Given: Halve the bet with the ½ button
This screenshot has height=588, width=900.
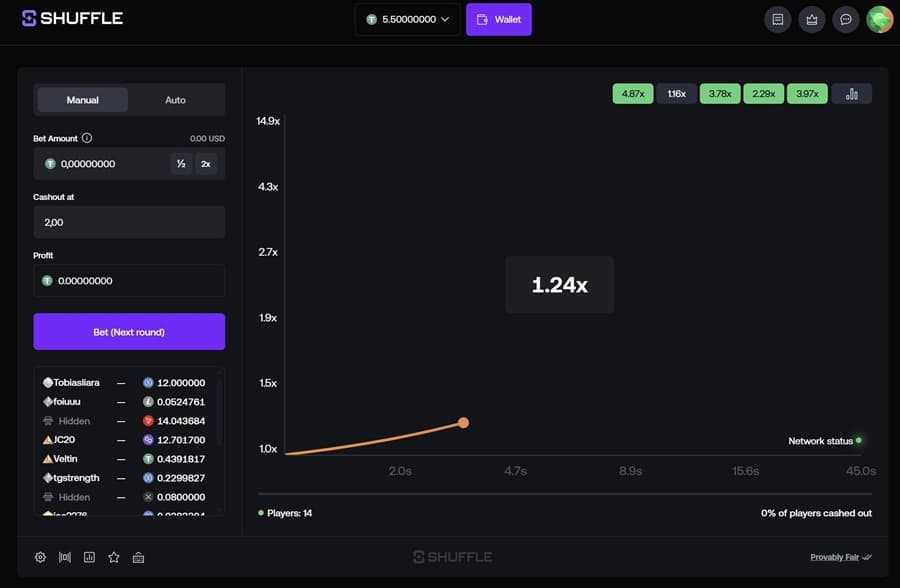Looking at the screenshot, I should click(181, 164).
